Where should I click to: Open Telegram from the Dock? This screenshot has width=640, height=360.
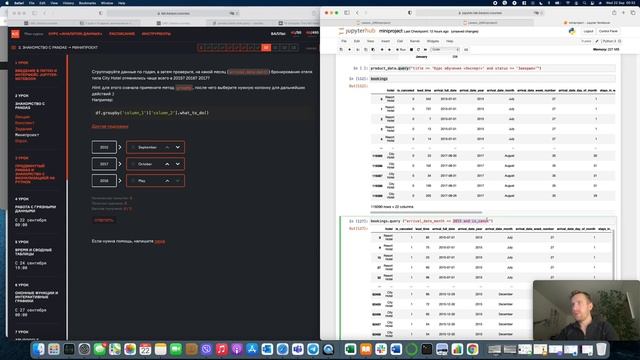tap(313, 349)
